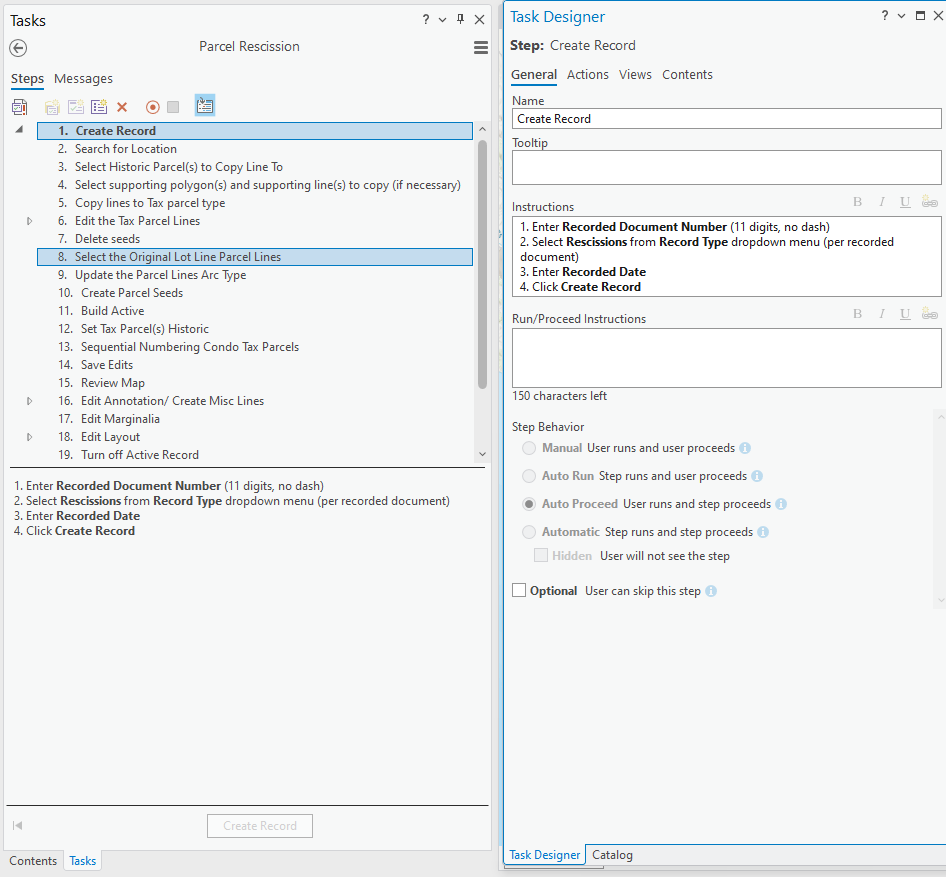946x877 pixels.
Task: Click the back arrow in the Tasks pane
Action: (x=17, y=47)
